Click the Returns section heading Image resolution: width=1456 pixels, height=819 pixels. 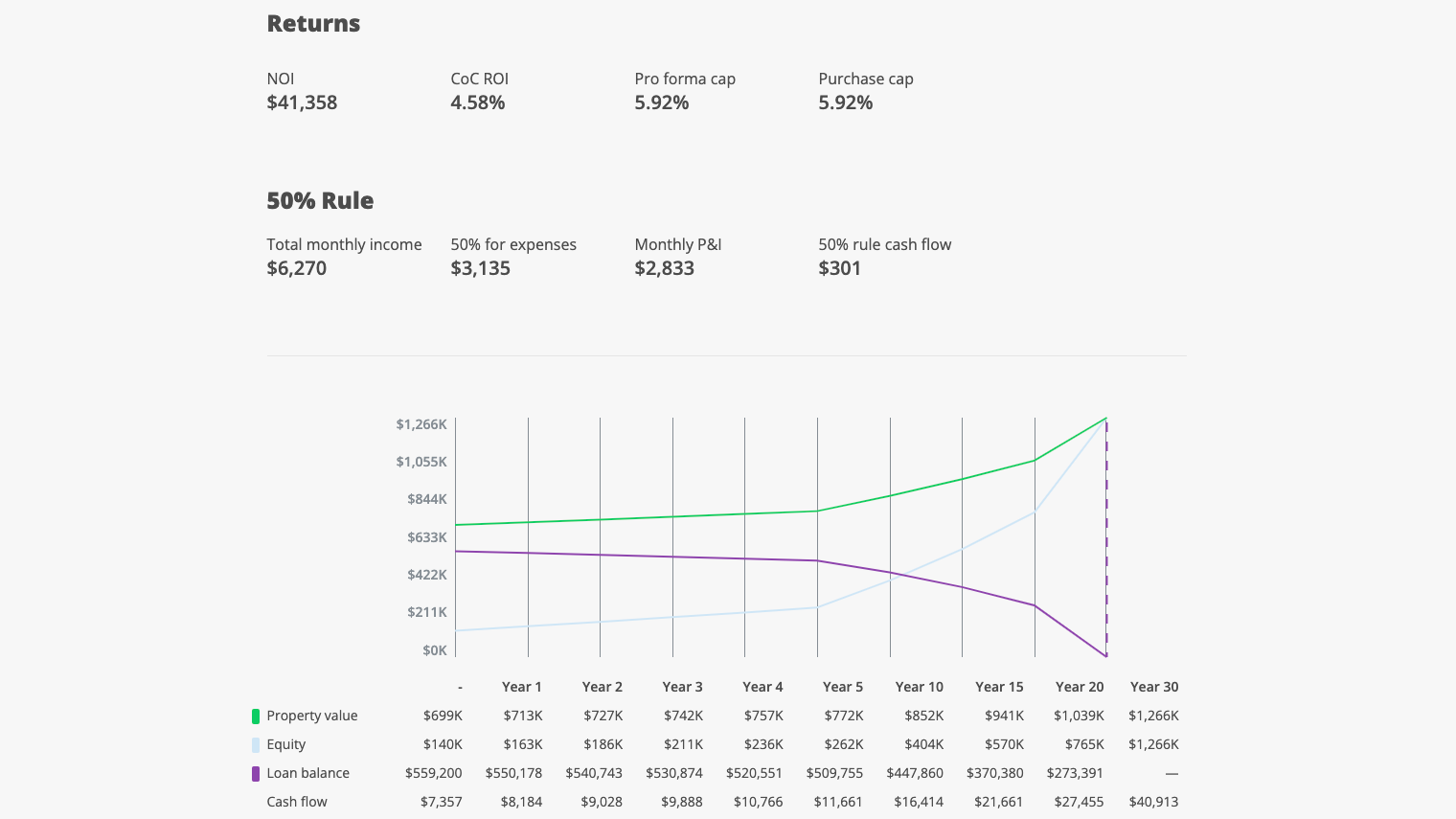[x=313, y=23]
